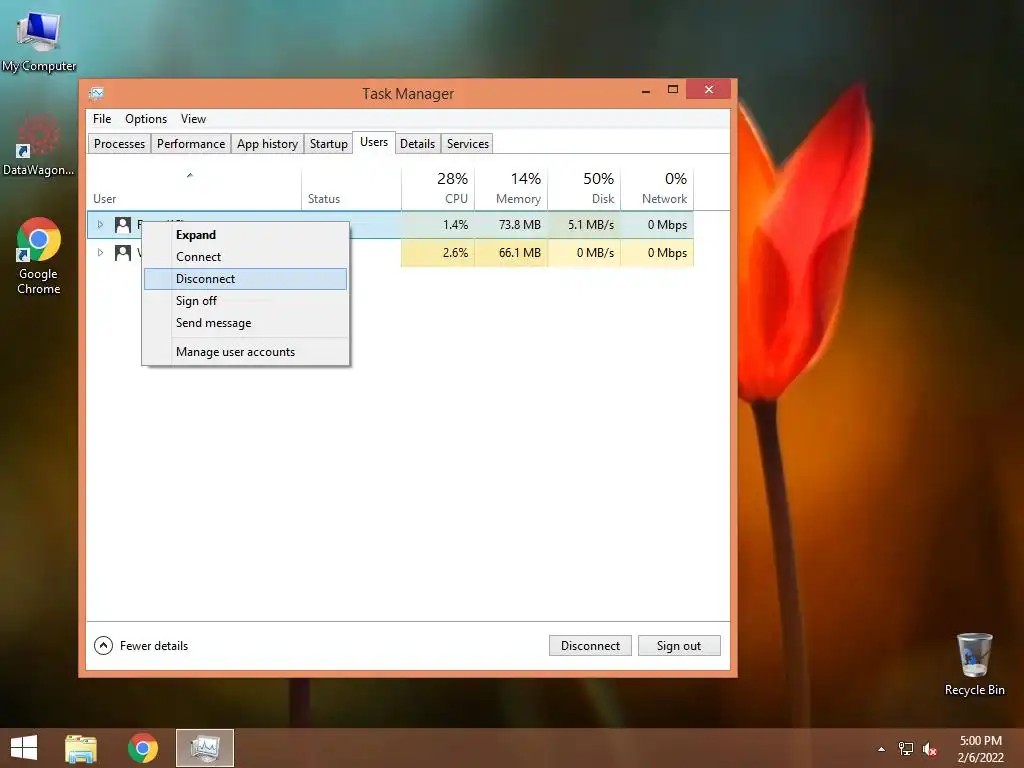The width and height of the screenshot is (1024, 768).
Task: Open Chrome from the taskbar
Action: [x=142, y=748]
